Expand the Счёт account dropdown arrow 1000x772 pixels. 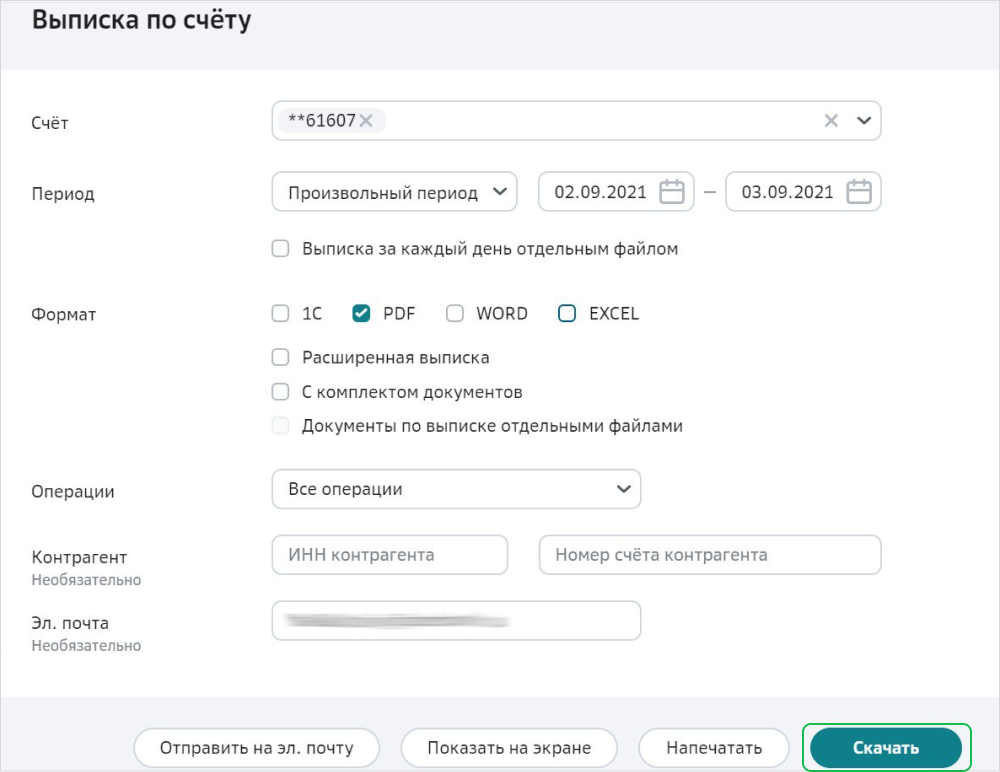tap(864, 121)
